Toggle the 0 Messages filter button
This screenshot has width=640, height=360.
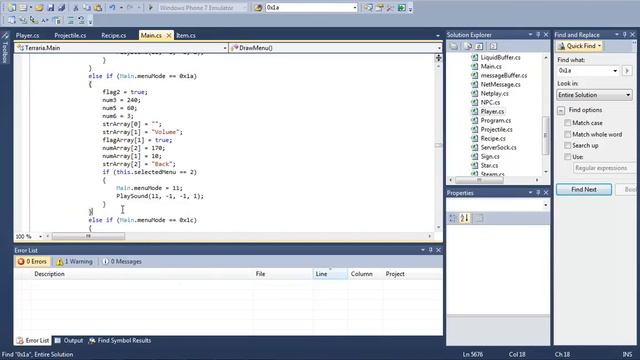(122, 262)
